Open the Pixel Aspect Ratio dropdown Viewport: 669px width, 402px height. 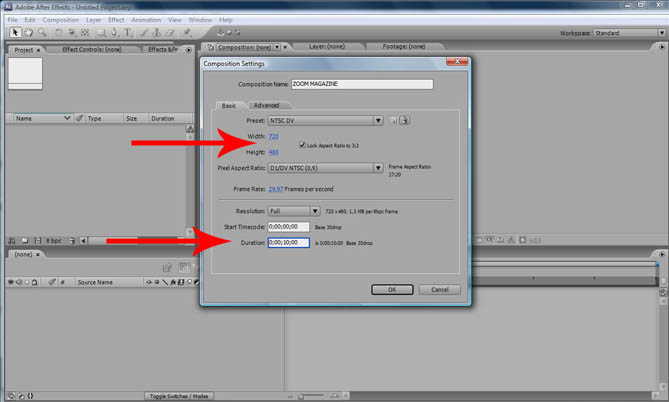click(326, 168)
